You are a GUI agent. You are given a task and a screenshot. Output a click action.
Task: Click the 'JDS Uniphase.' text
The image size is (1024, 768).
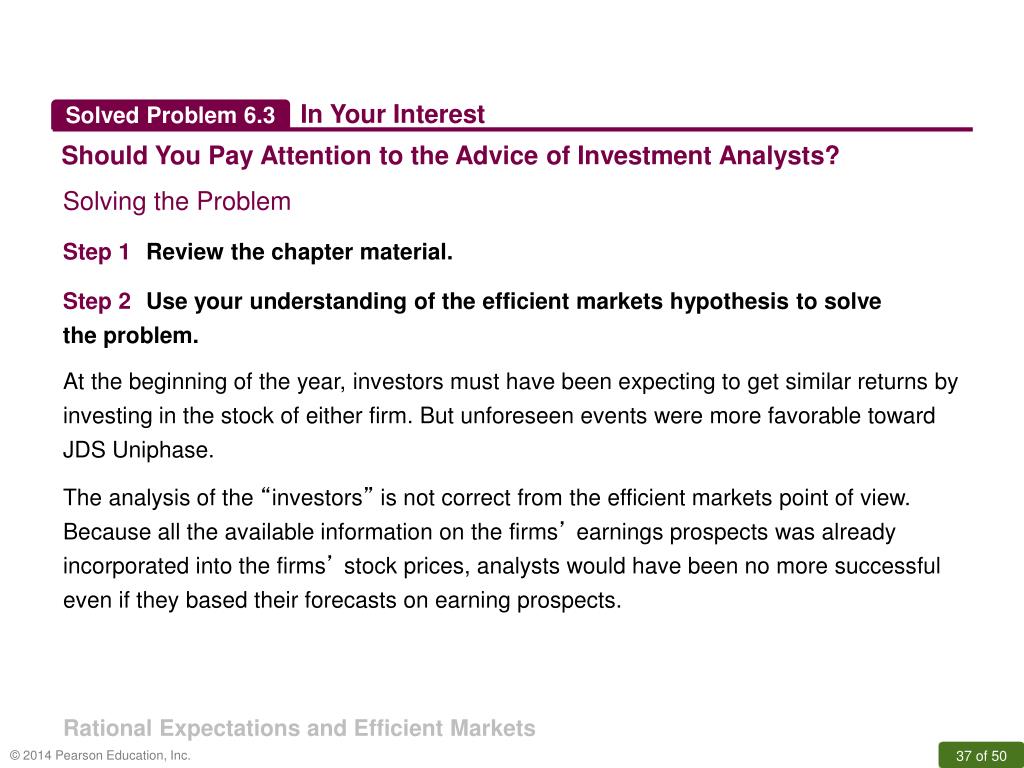point(138,450)
